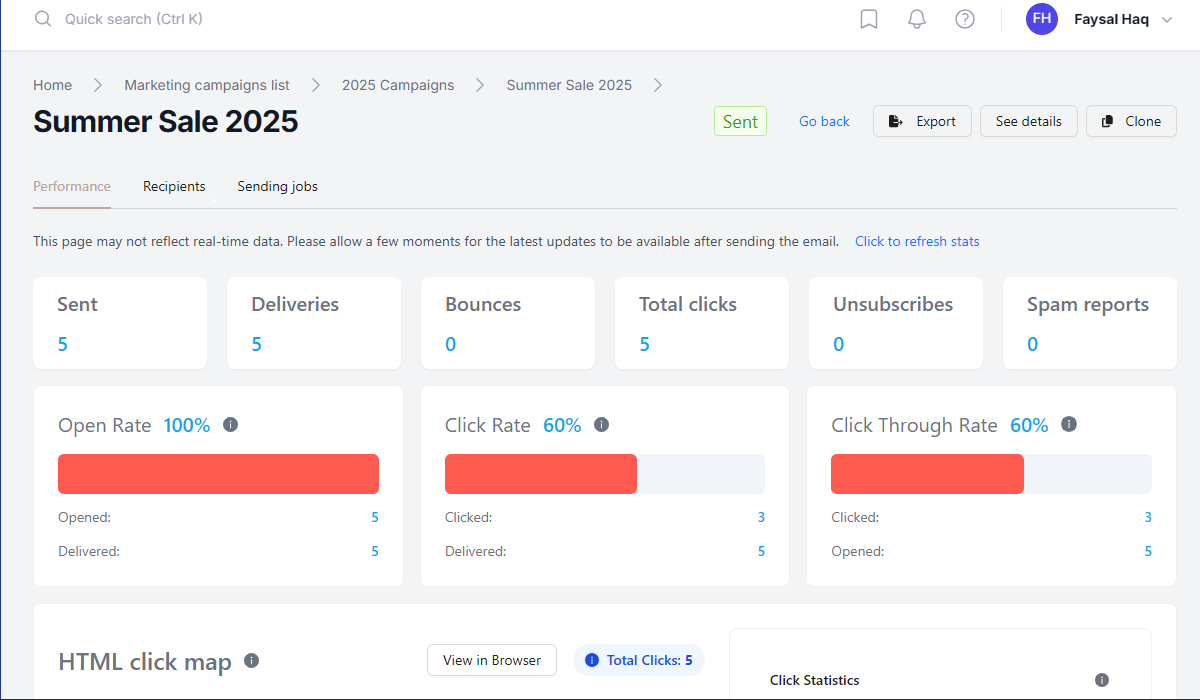Go to Home breadcrumb
Screen dimensions: 1200x700
[x=52, y=85]
